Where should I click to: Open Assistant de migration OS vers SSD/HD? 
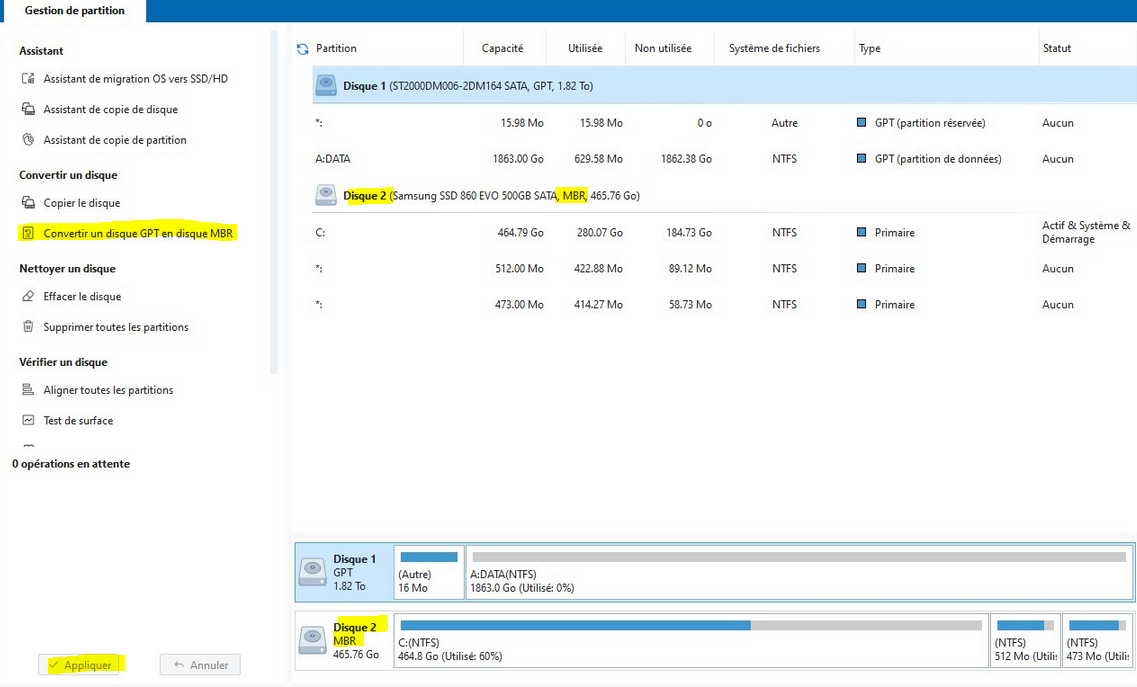point(136,78)
